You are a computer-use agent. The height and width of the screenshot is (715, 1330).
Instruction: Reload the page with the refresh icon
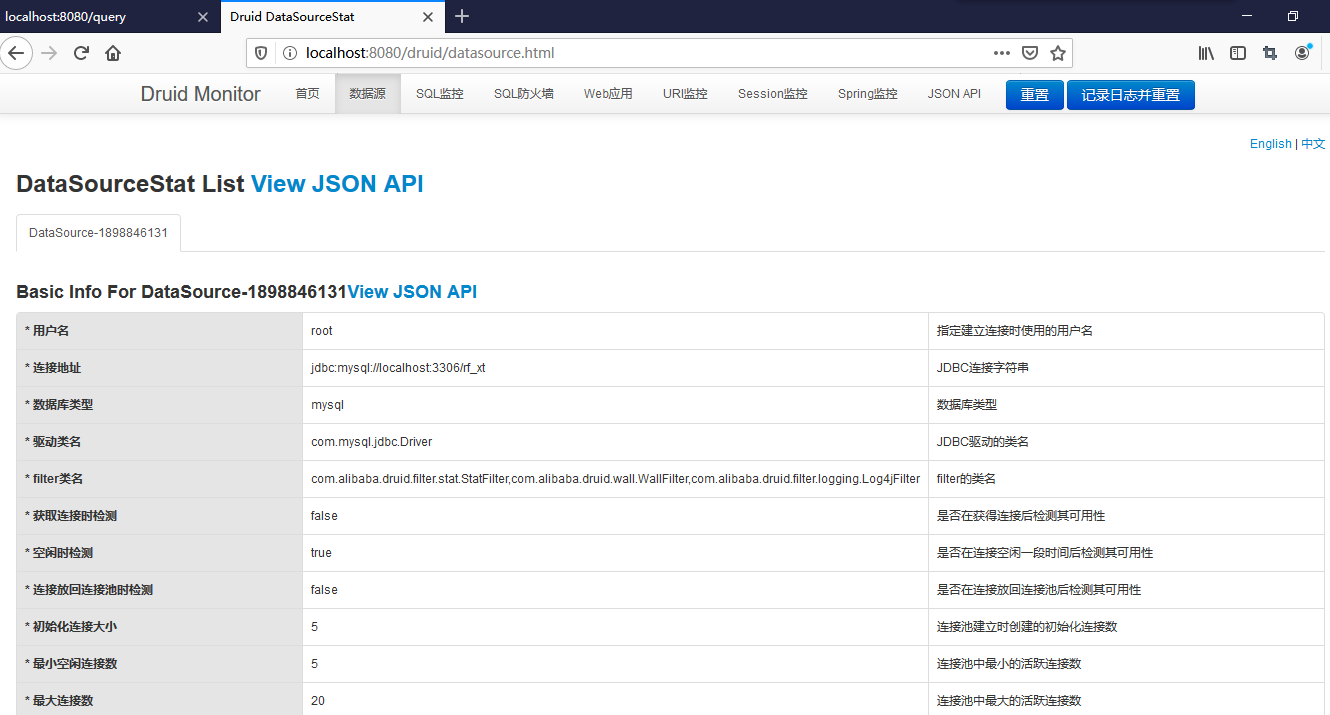[x=81, y=53]
